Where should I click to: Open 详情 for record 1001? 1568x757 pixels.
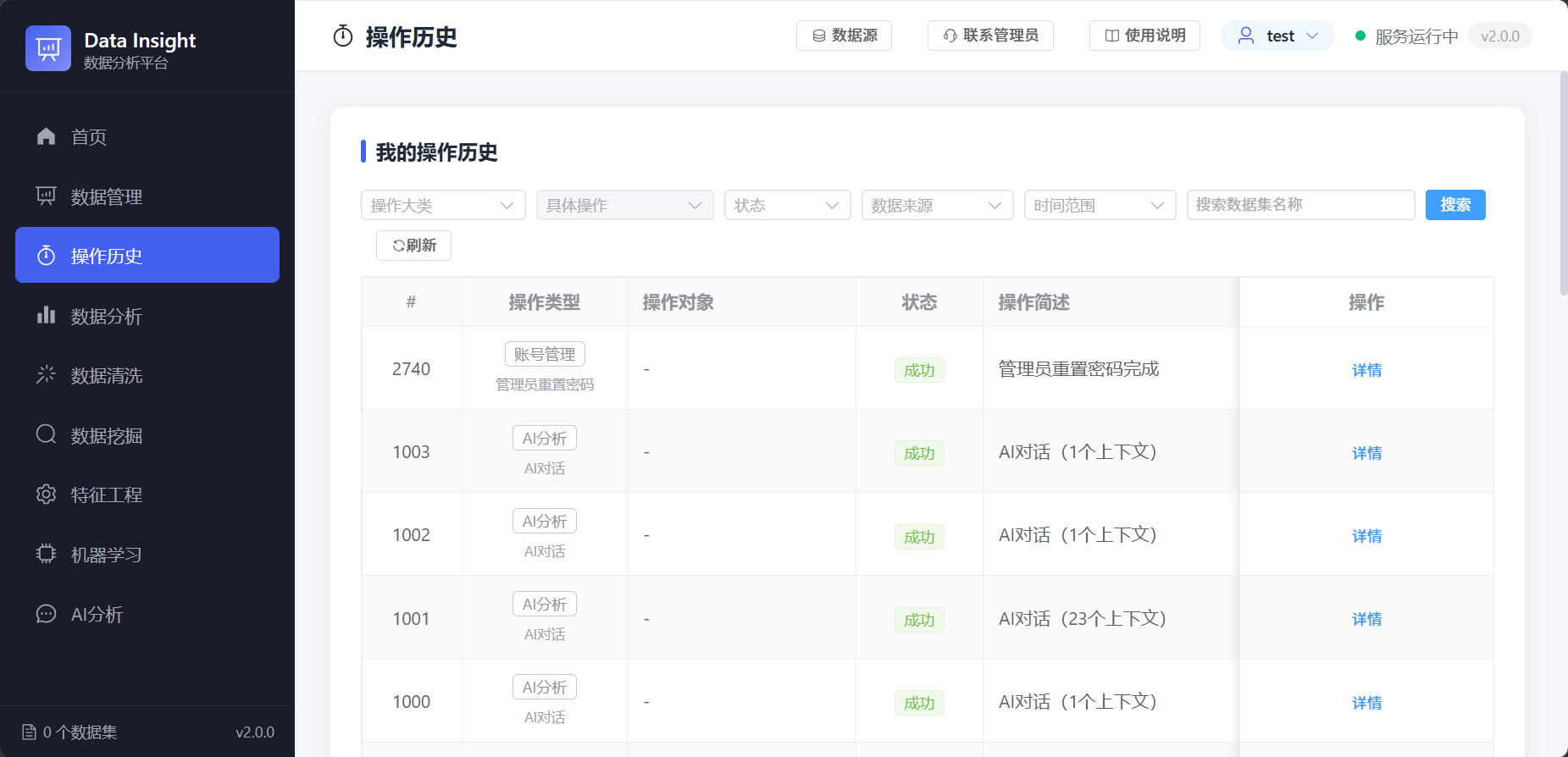click(1366, 619)
